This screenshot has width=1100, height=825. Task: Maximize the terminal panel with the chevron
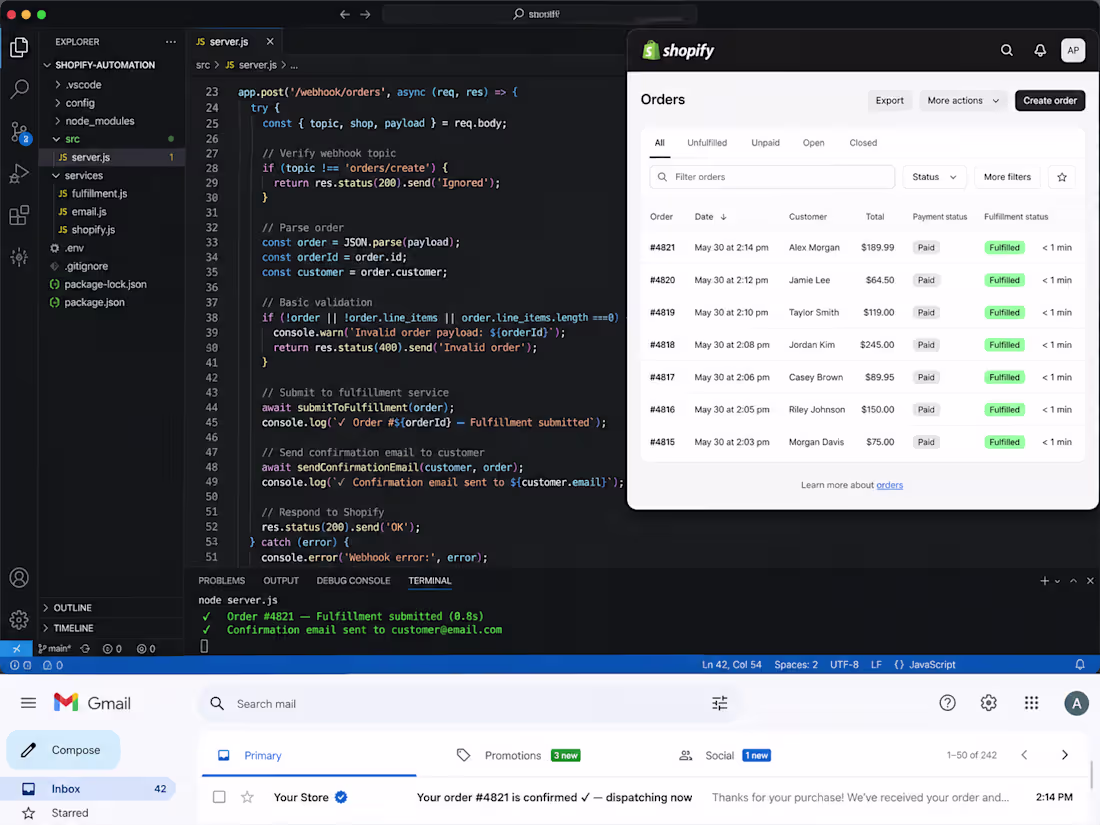coord(1073,581)
